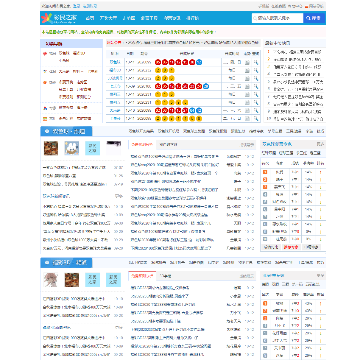Click the icon in the lower blue section header
Image resolution: width=360 pixels, height=360 pixels.
tap(47, 263)
